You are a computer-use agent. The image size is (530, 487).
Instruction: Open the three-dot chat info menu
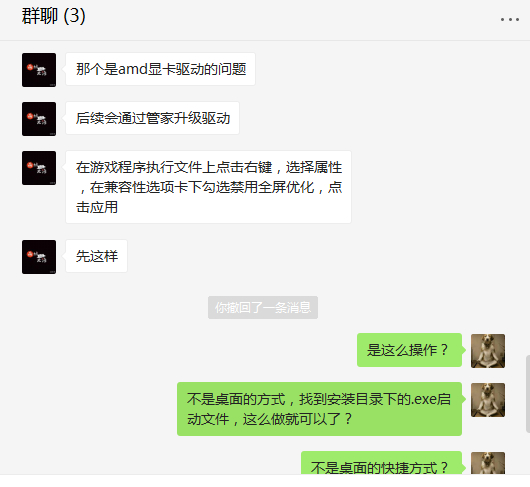pyautogui.click(x=510, y=20)
